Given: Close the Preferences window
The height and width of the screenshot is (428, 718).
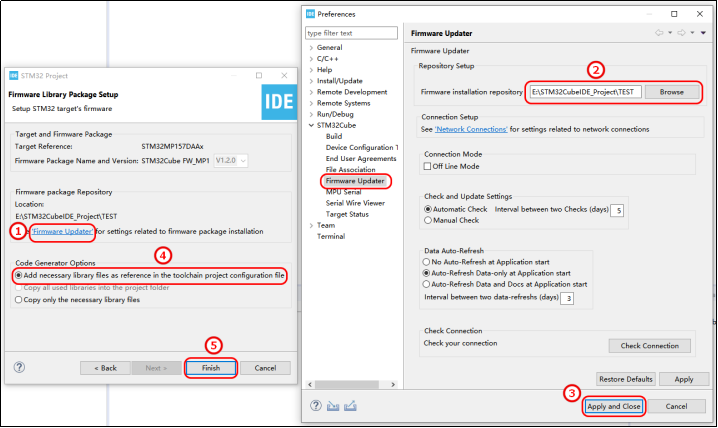Looking at the screenshot, I should pos(700,14).
